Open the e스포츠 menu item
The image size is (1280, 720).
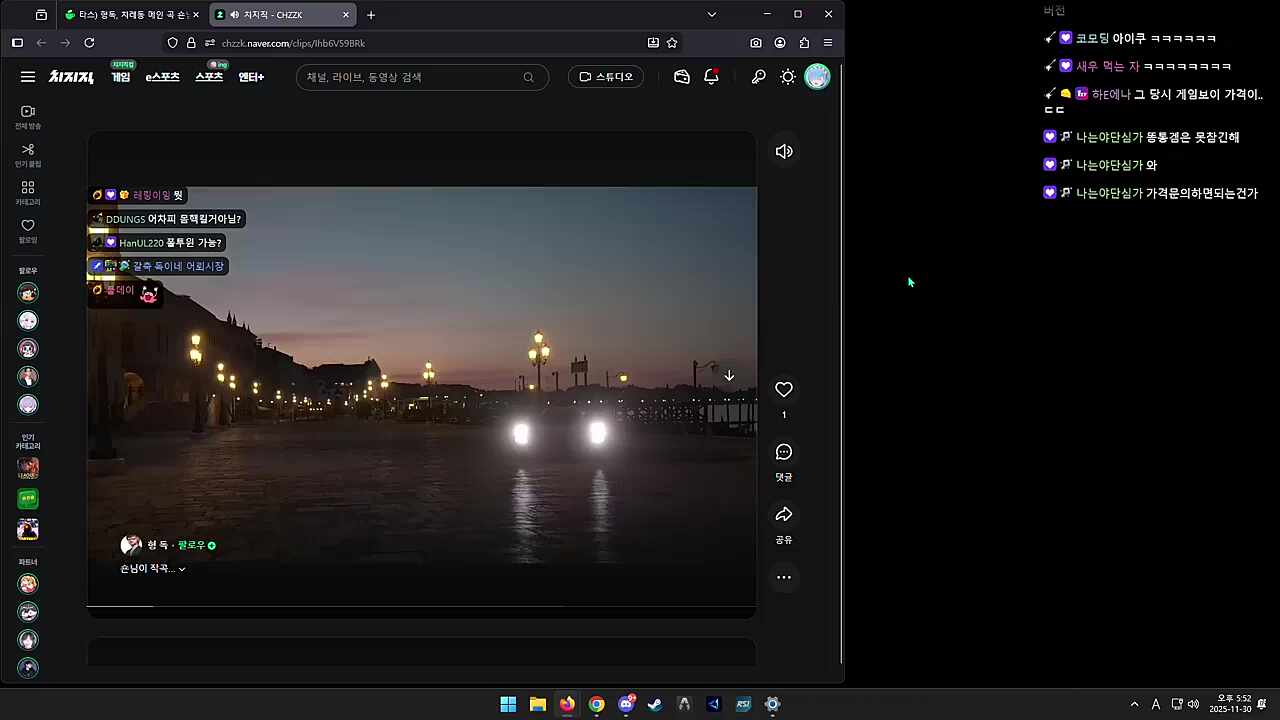pyautogui.click(x=162, y=77)
